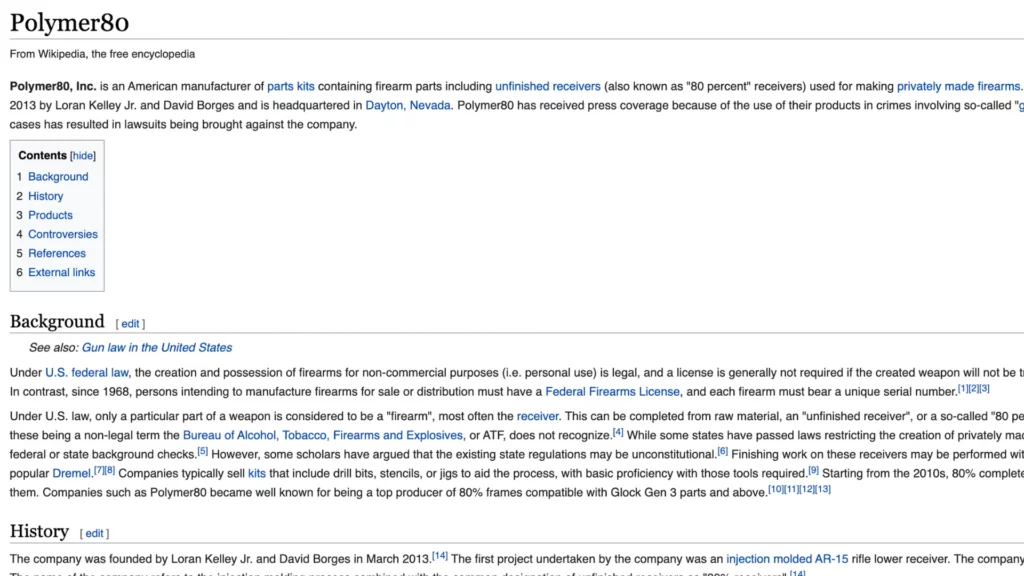
Task: Follow the unfinished receivers link
Action: pos(547,87)
